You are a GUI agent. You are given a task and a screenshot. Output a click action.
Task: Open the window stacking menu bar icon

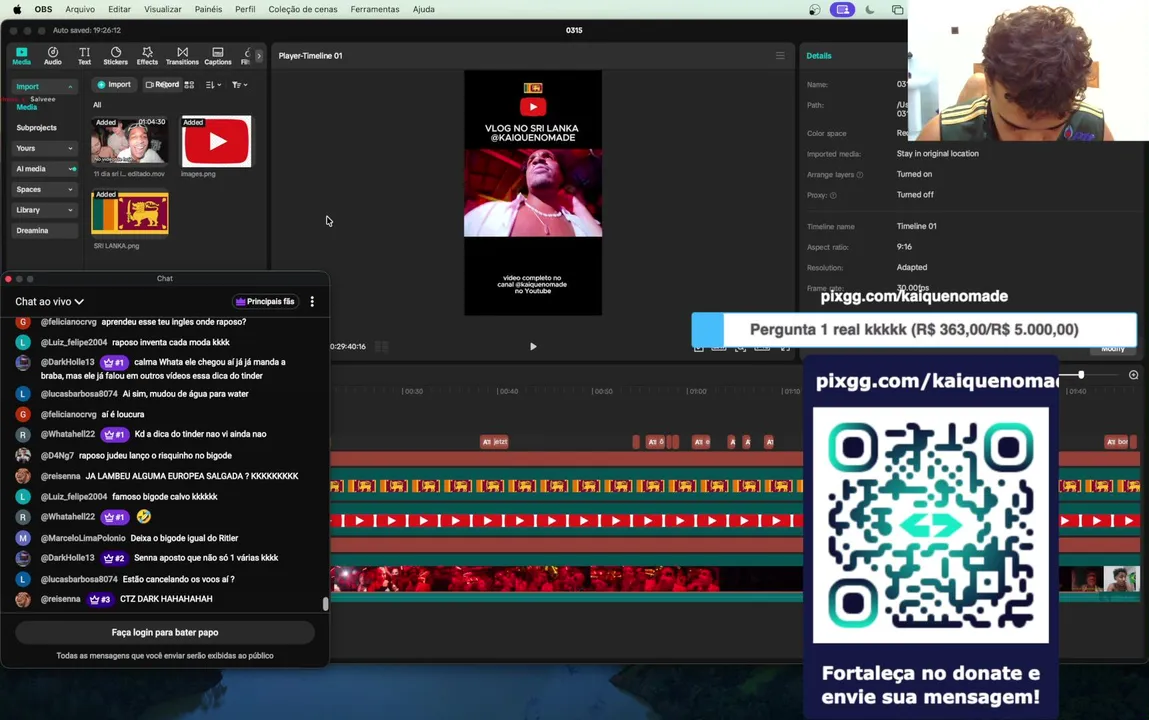coord(898,10)
